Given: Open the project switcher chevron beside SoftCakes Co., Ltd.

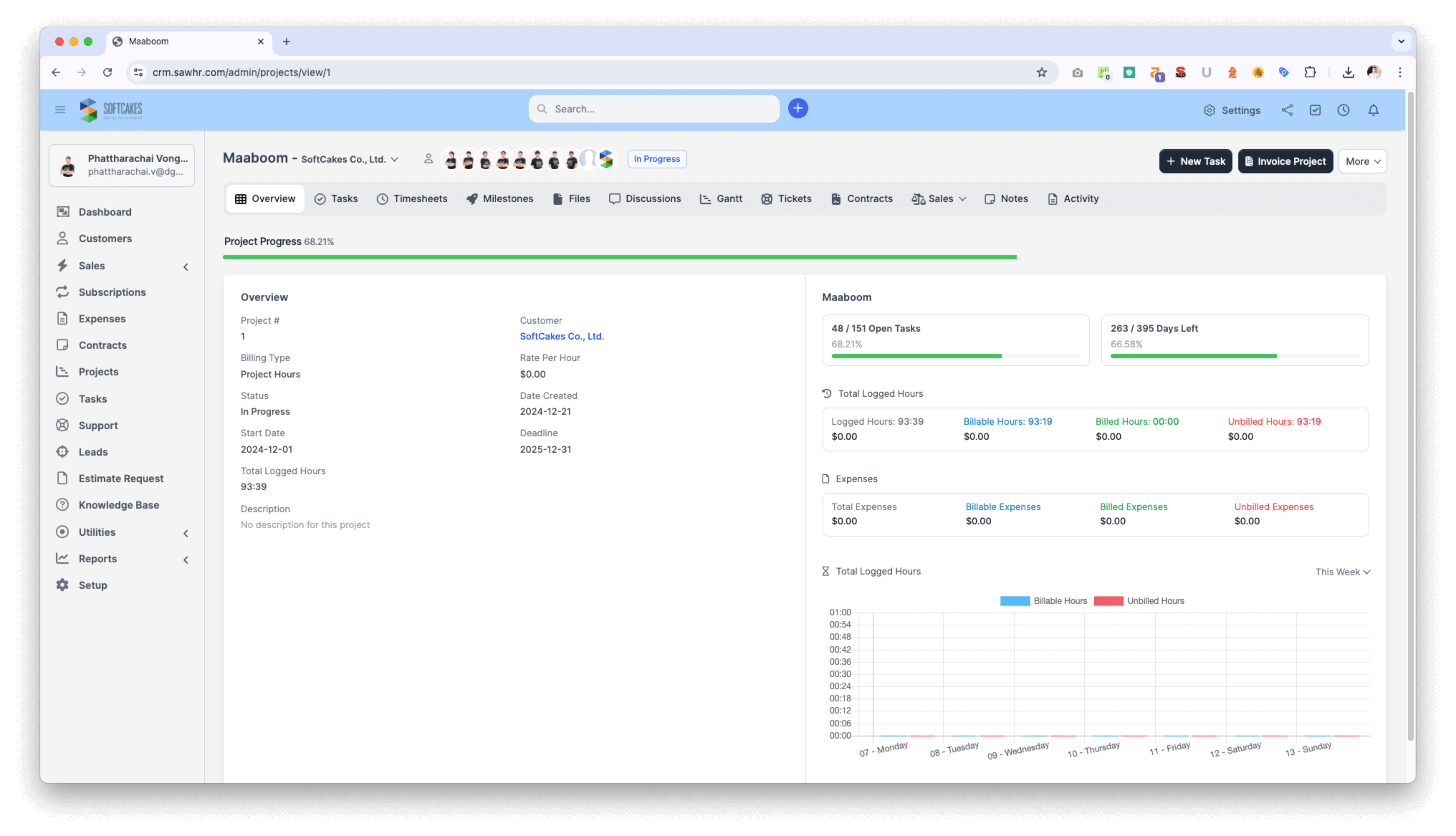Looking at the screenshot, I should (394, 159).
